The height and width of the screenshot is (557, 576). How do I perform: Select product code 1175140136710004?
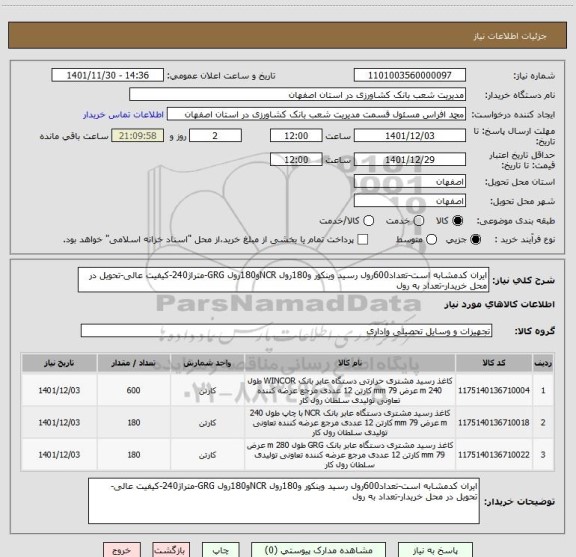(494, 390)
